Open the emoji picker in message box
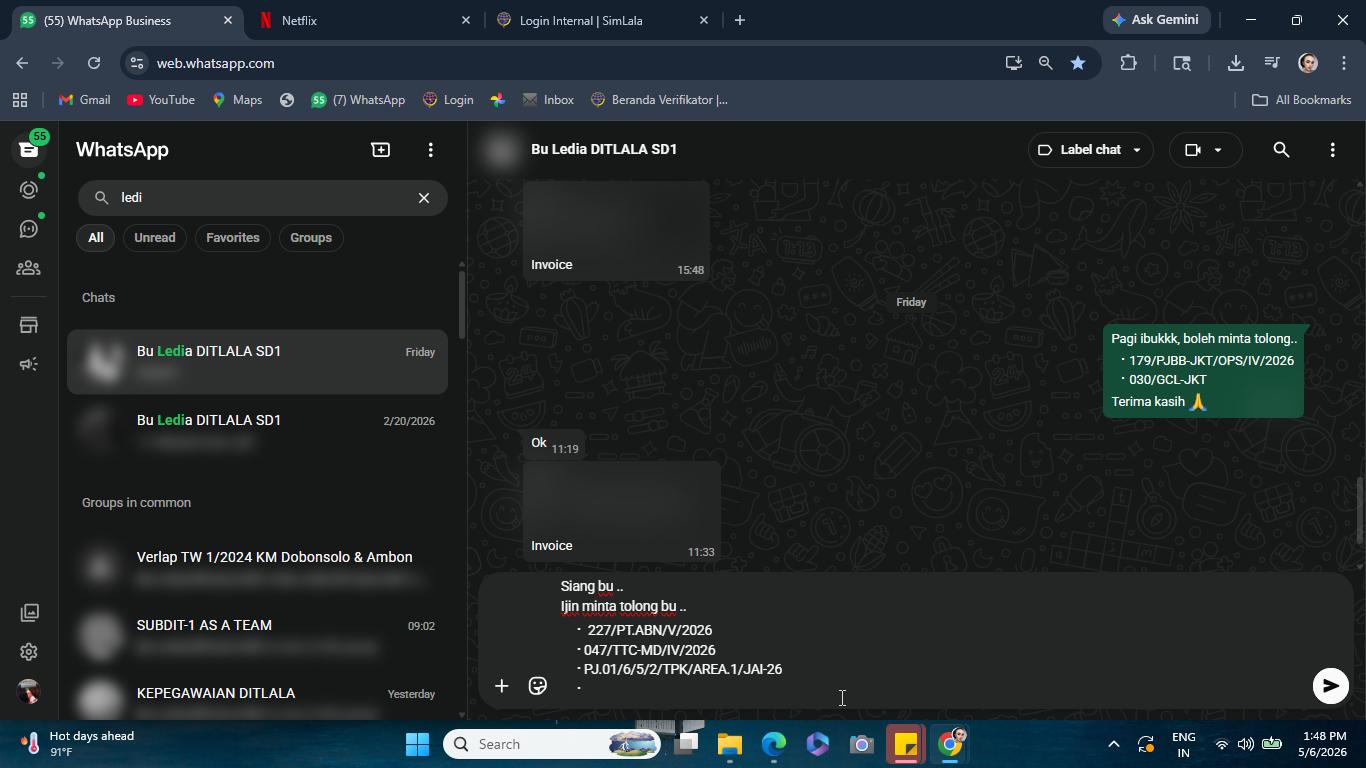1366x768 pixels. tap(538, 685)
